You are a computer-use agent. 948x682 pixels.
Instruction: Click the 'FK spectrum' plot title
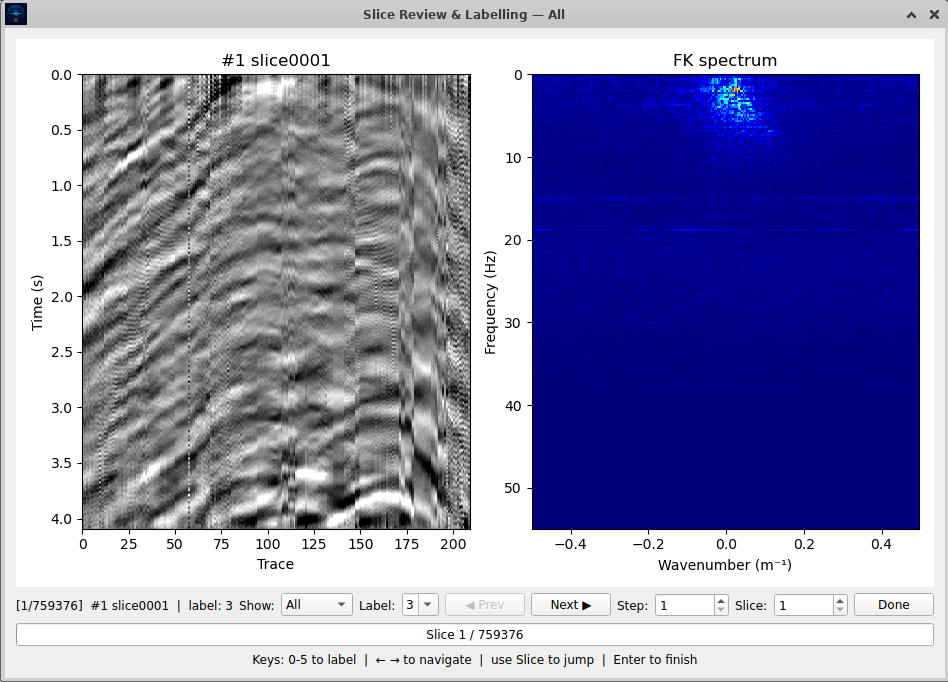click(x=725, y=60)
